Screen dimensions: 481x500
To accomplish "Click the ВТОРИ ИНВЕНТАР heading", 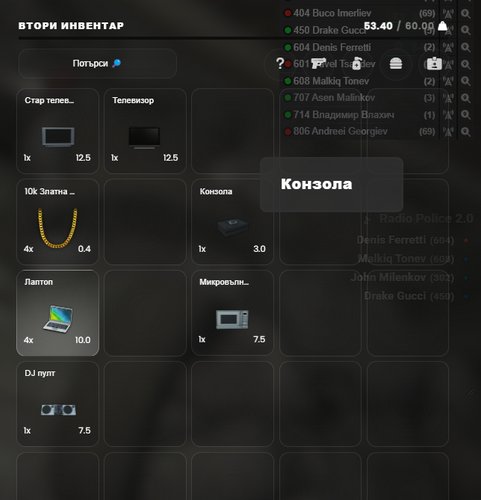I will click(x=71, y=26).
